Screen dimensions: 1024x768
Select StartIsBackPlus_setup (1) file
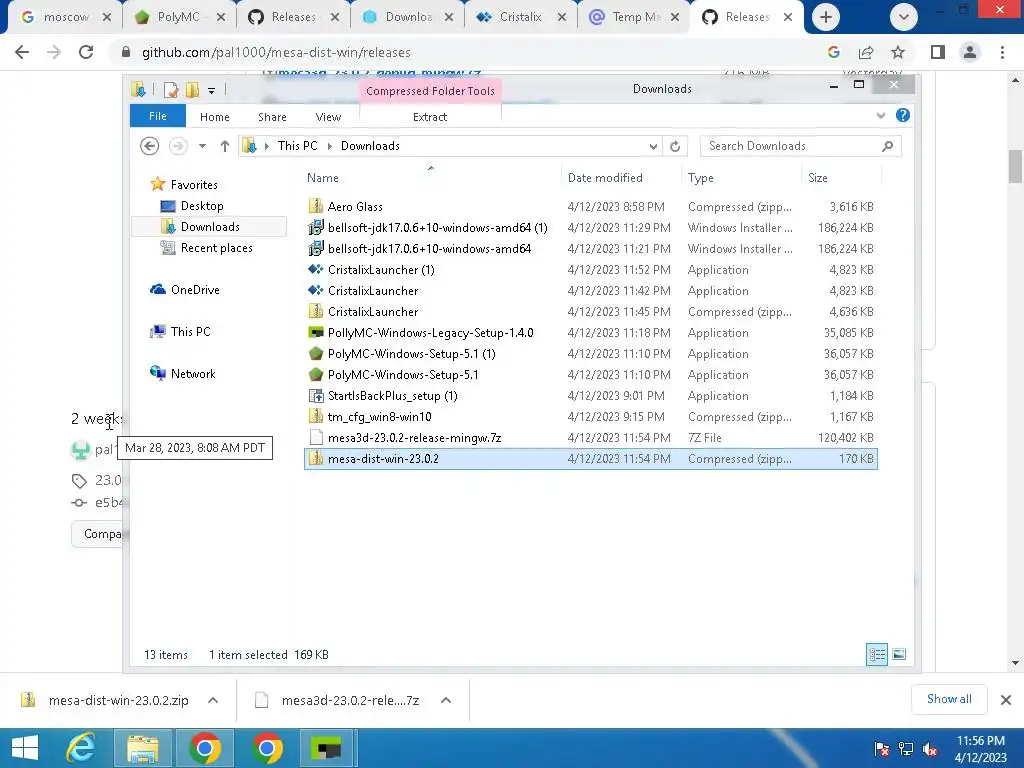point(590,396)
